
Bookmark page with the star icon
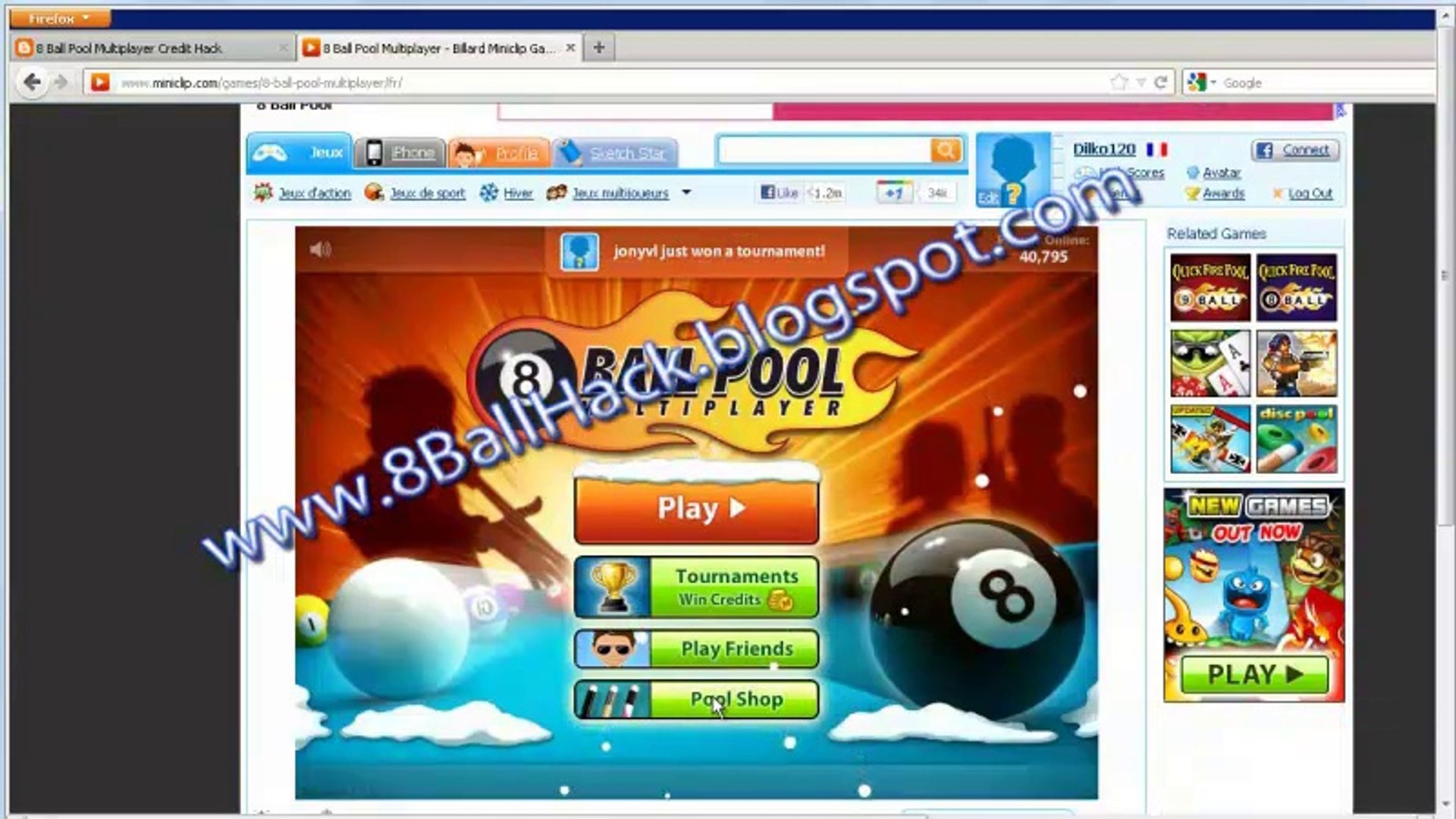click(x=1119, y=82)
